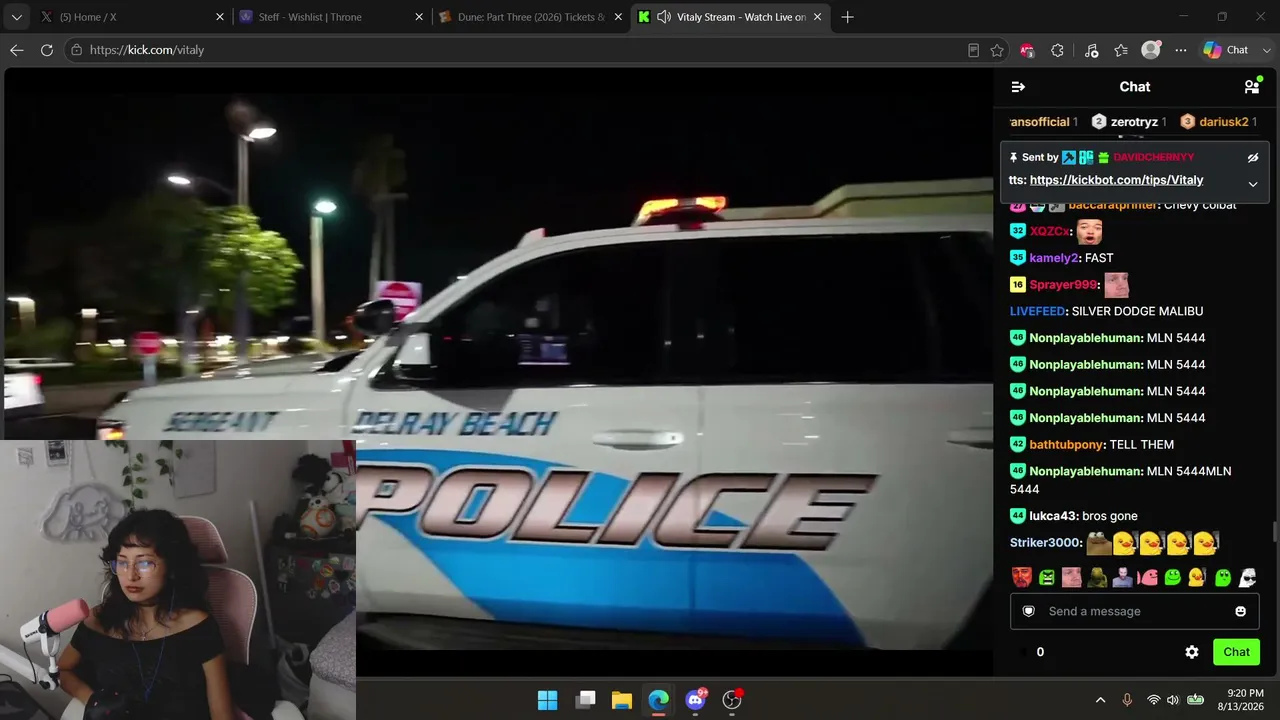Open a new browser tab

848,17
